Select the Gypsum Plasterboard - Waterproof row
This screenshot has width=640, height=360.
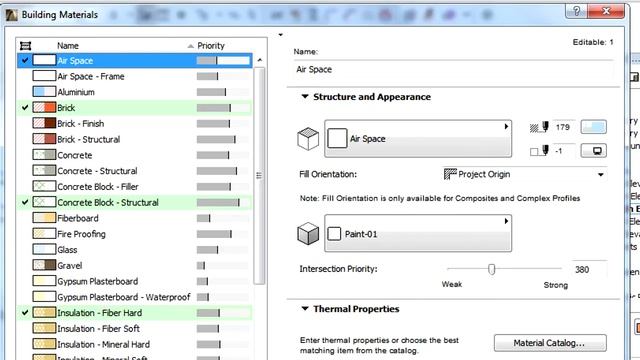pyautogui.click(x=135, y=297)
